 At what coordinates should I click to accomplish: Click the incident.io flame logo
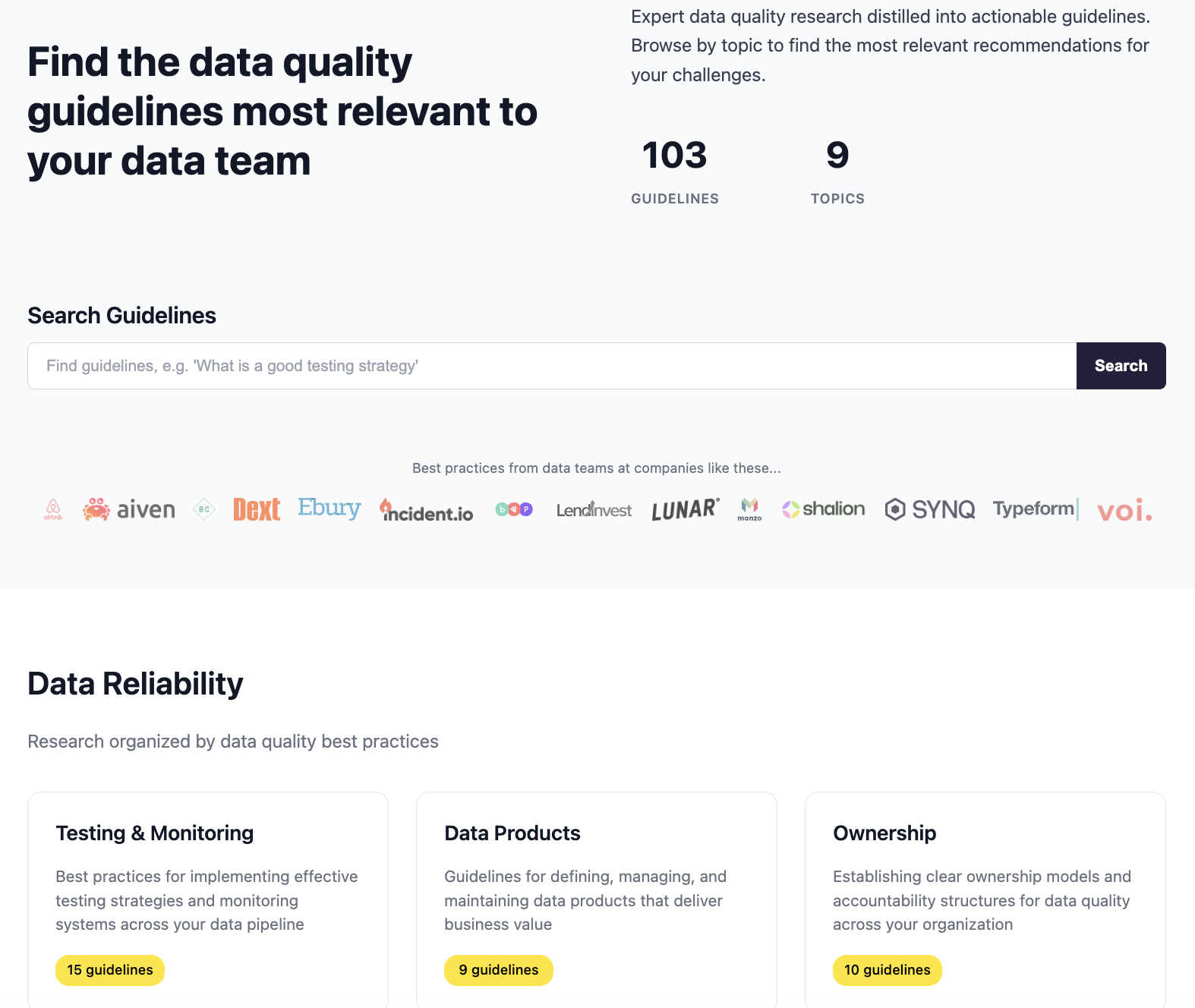pos(426,510)
